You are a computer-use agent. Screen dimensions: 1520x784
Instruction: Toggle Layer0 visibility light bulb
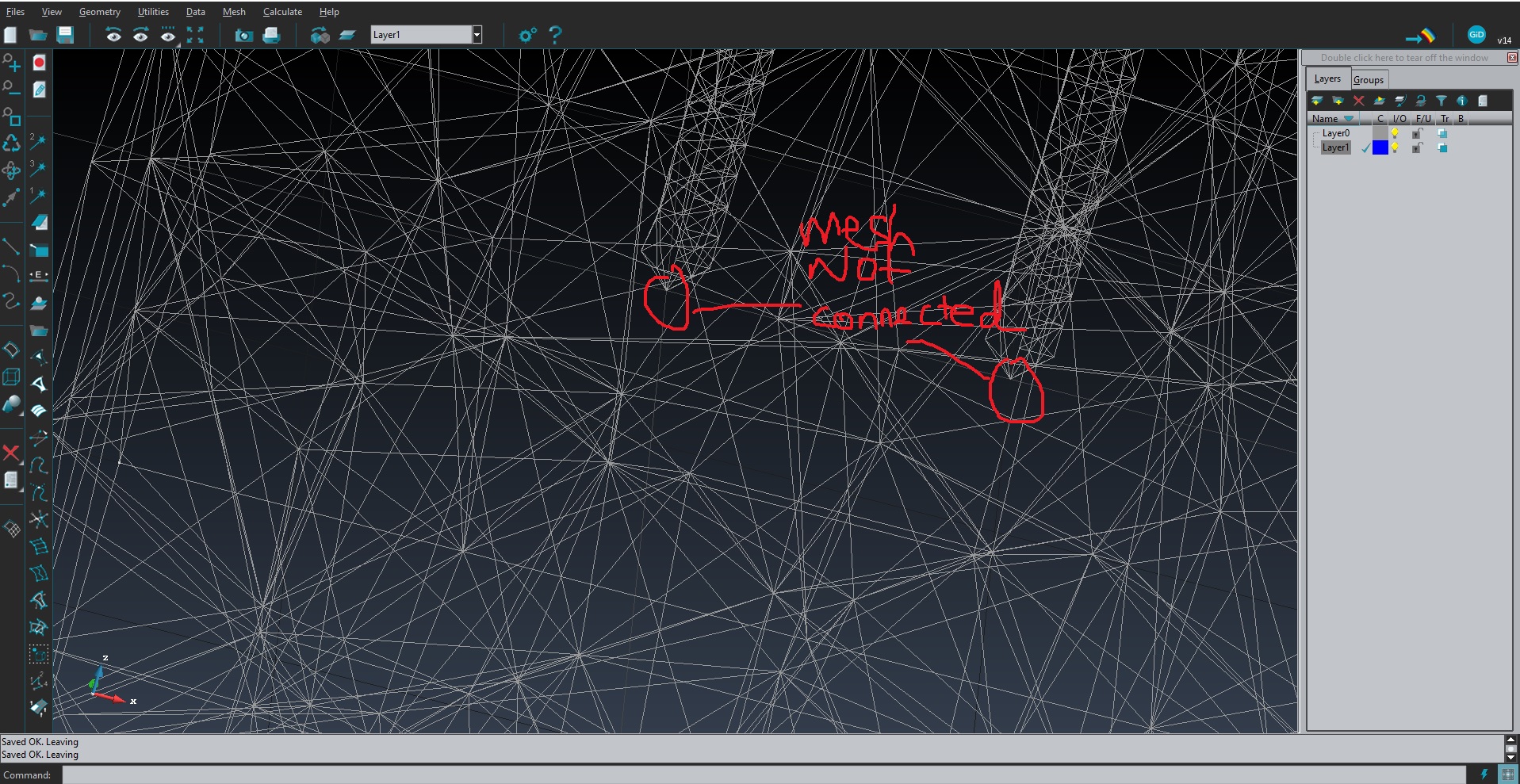click(1395, 133)
